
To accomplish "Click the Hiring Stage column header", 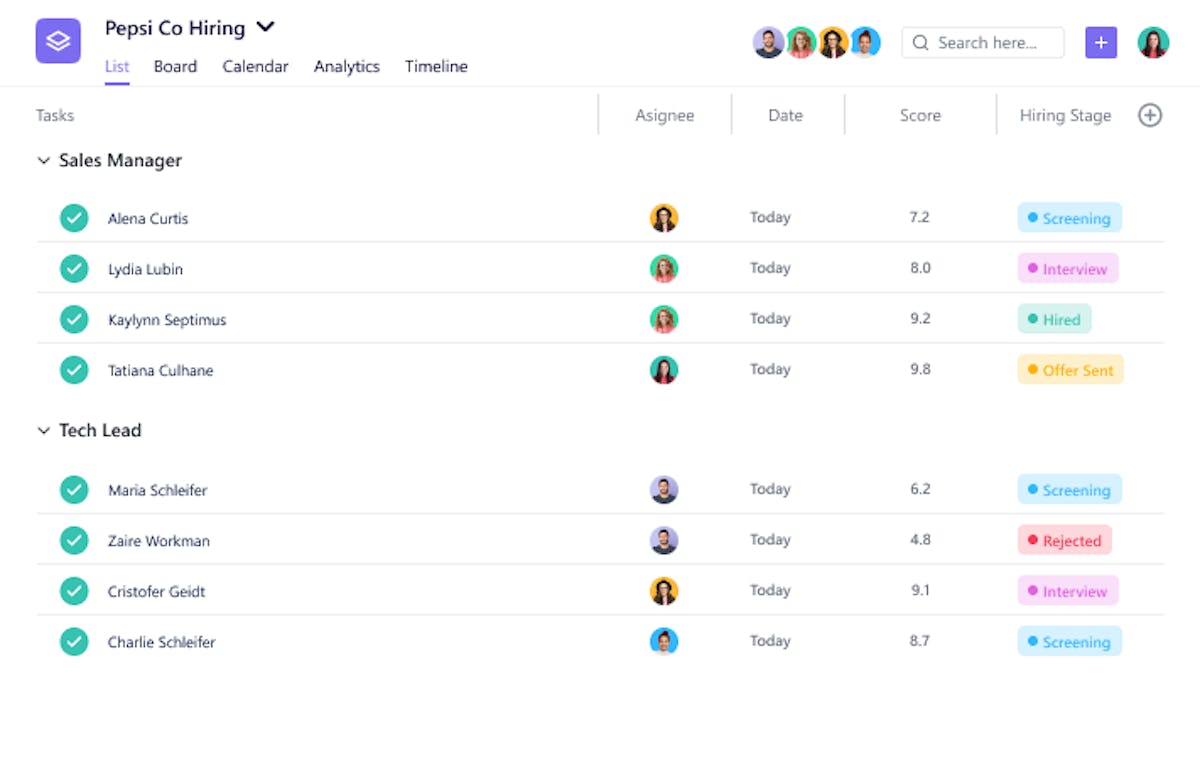I will coord(1065,115).
